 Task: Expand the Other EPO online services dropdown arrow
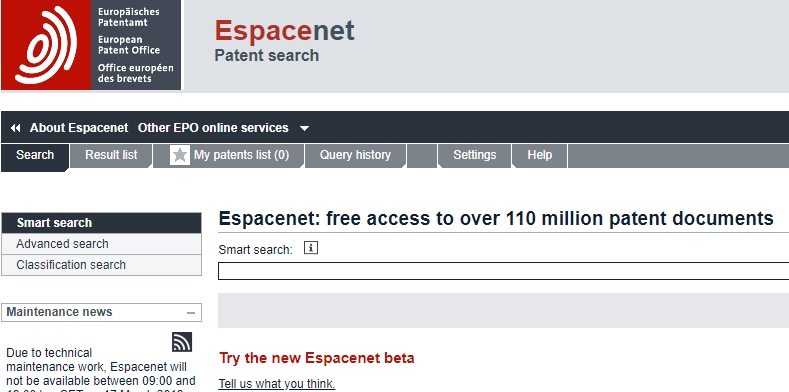[x=304, y=128]
